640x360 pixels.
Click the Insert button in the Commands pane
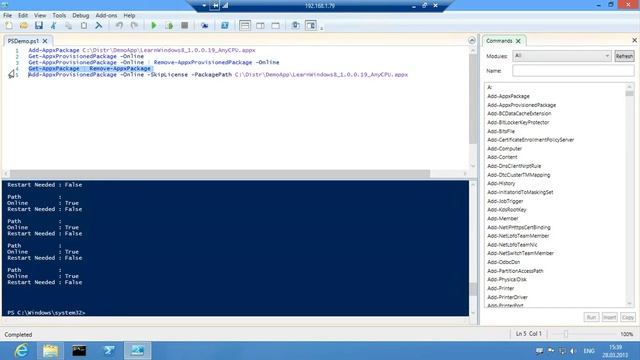click(x=609, y=317)
